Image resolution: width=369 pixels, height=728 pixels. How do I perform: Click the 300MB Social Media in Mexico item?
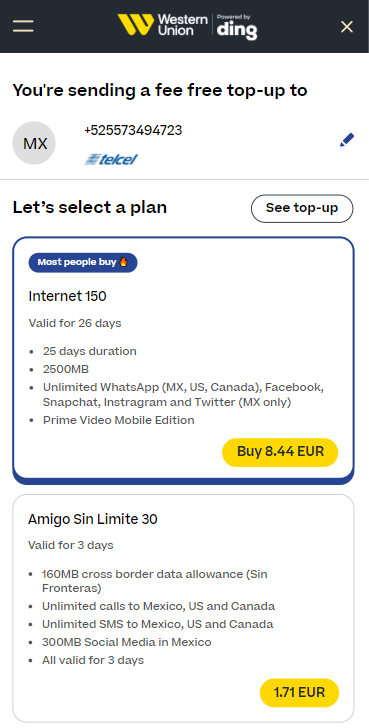(127, 643)
